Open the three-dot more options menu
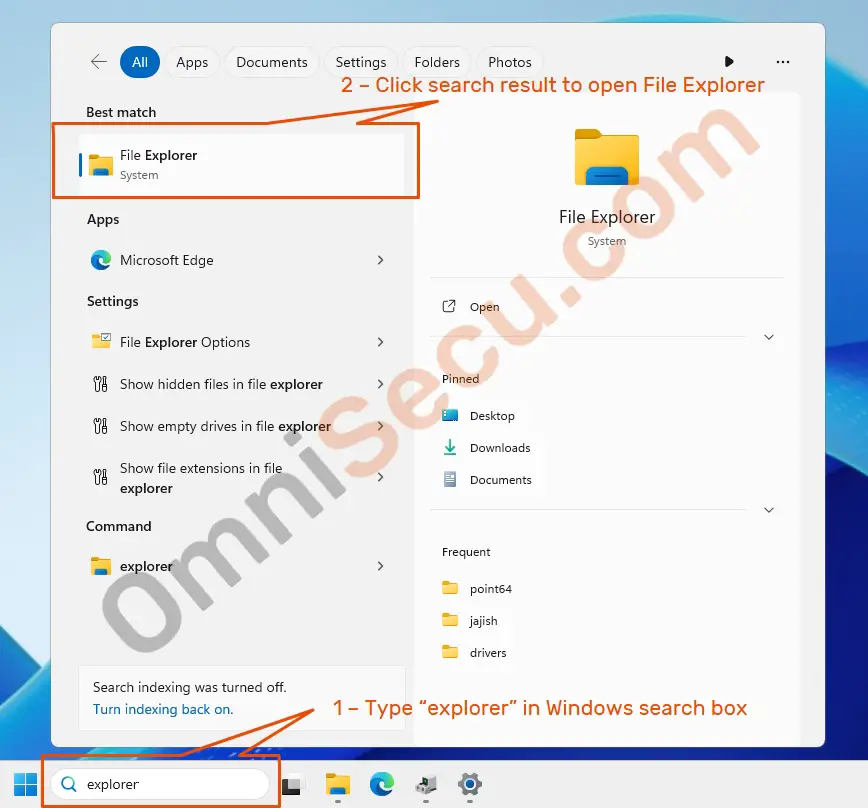The width and height of the screenshot is (868, 808). [783, 62]
